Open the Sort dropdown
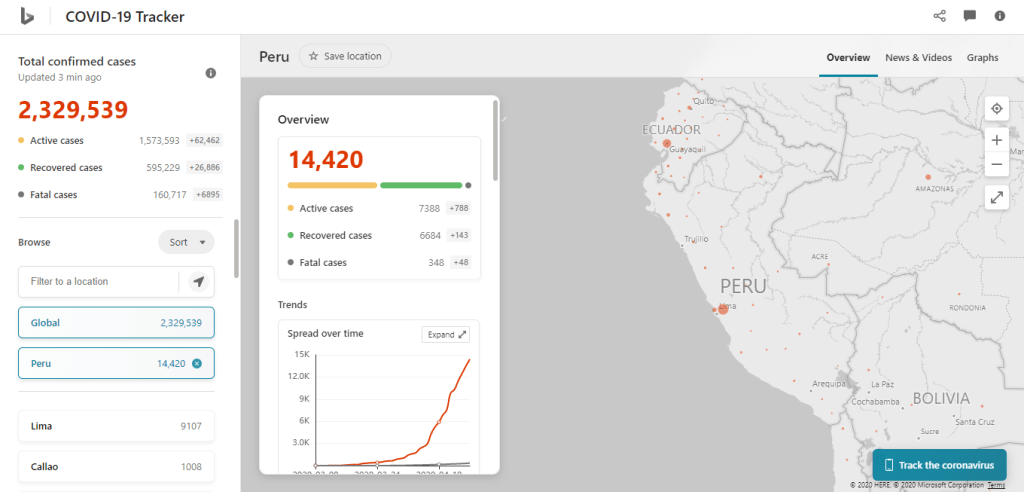The height and width of the screenshot is (492, 1024). (186, 242)
